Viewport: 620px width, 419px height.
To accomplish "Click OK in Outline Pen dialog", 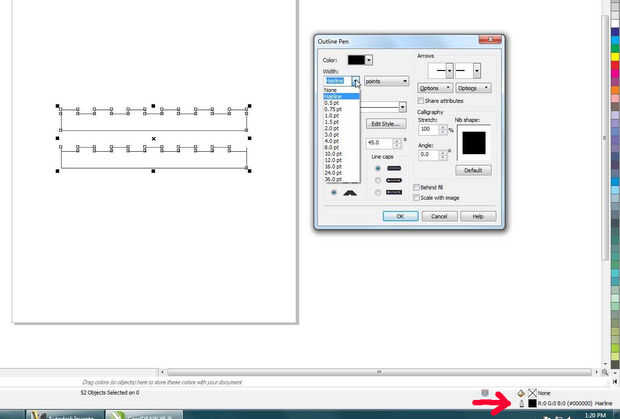I will tap(400, 216).
